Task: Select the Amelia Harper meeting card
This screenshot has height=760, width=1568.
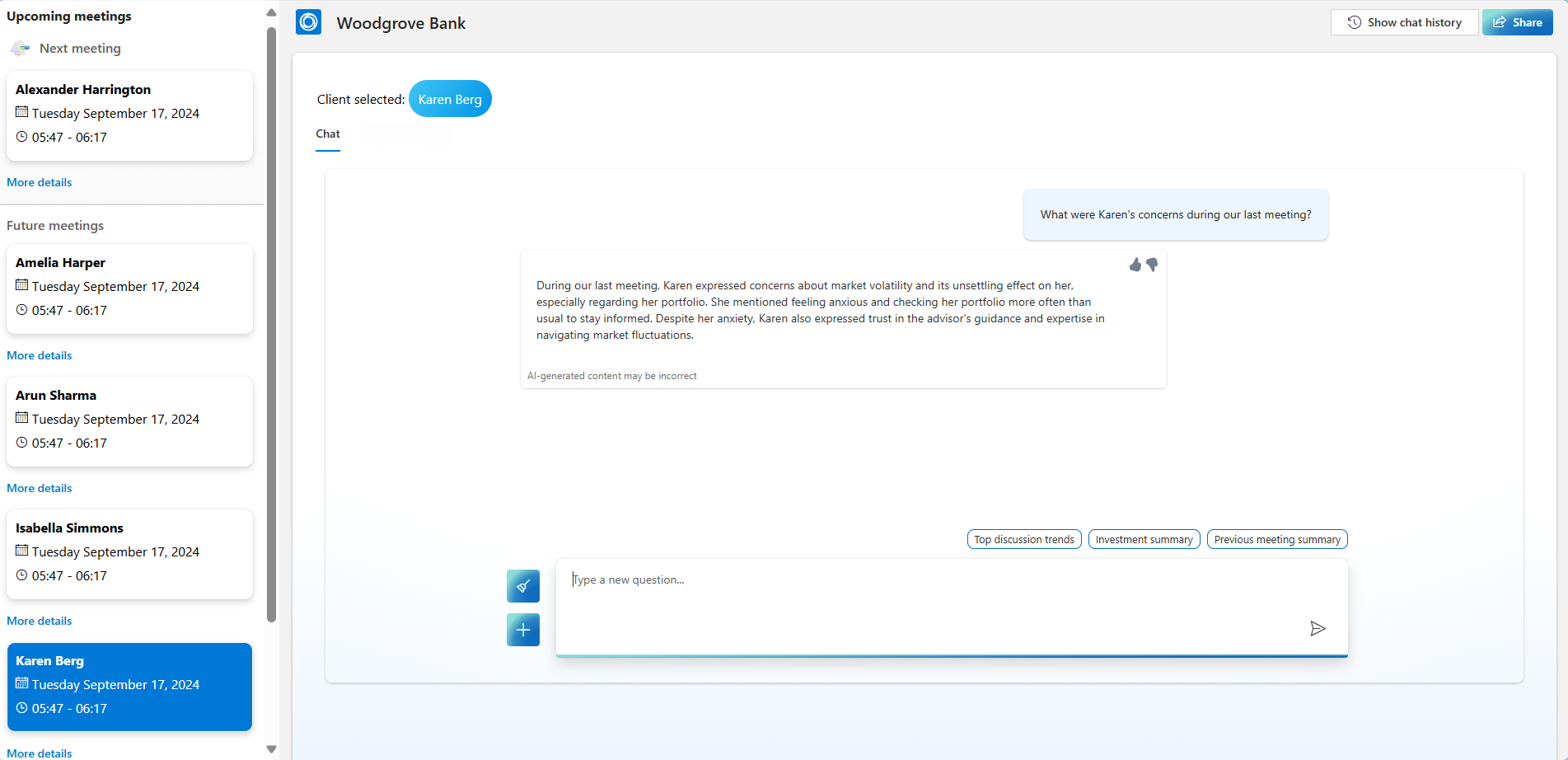Action: click(129, 289)
